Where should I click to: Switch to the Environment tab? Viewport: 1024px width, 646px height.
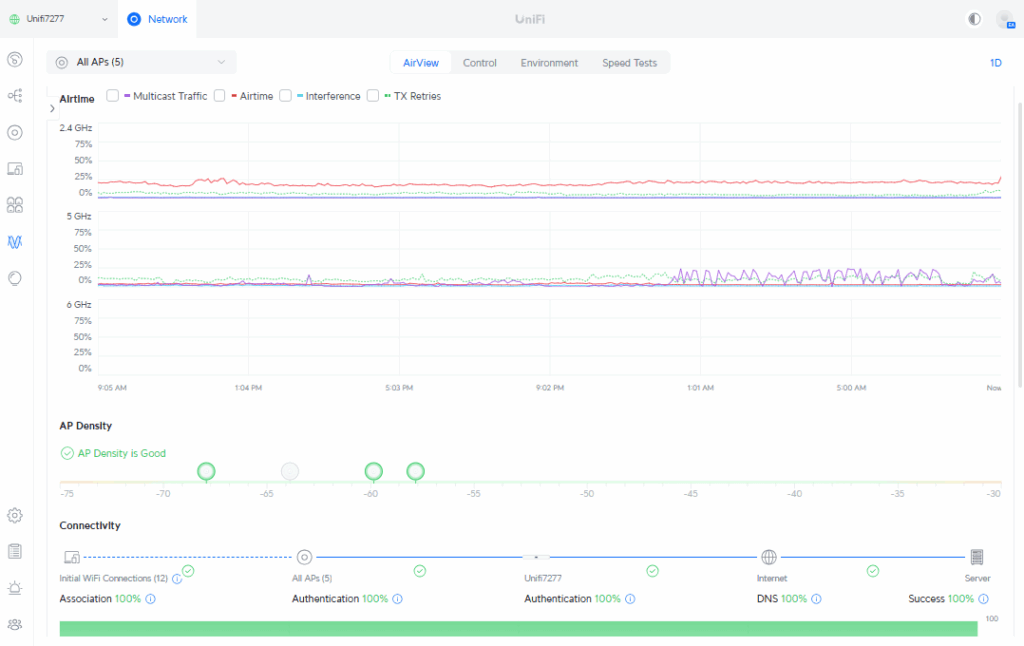coord(549,63)
